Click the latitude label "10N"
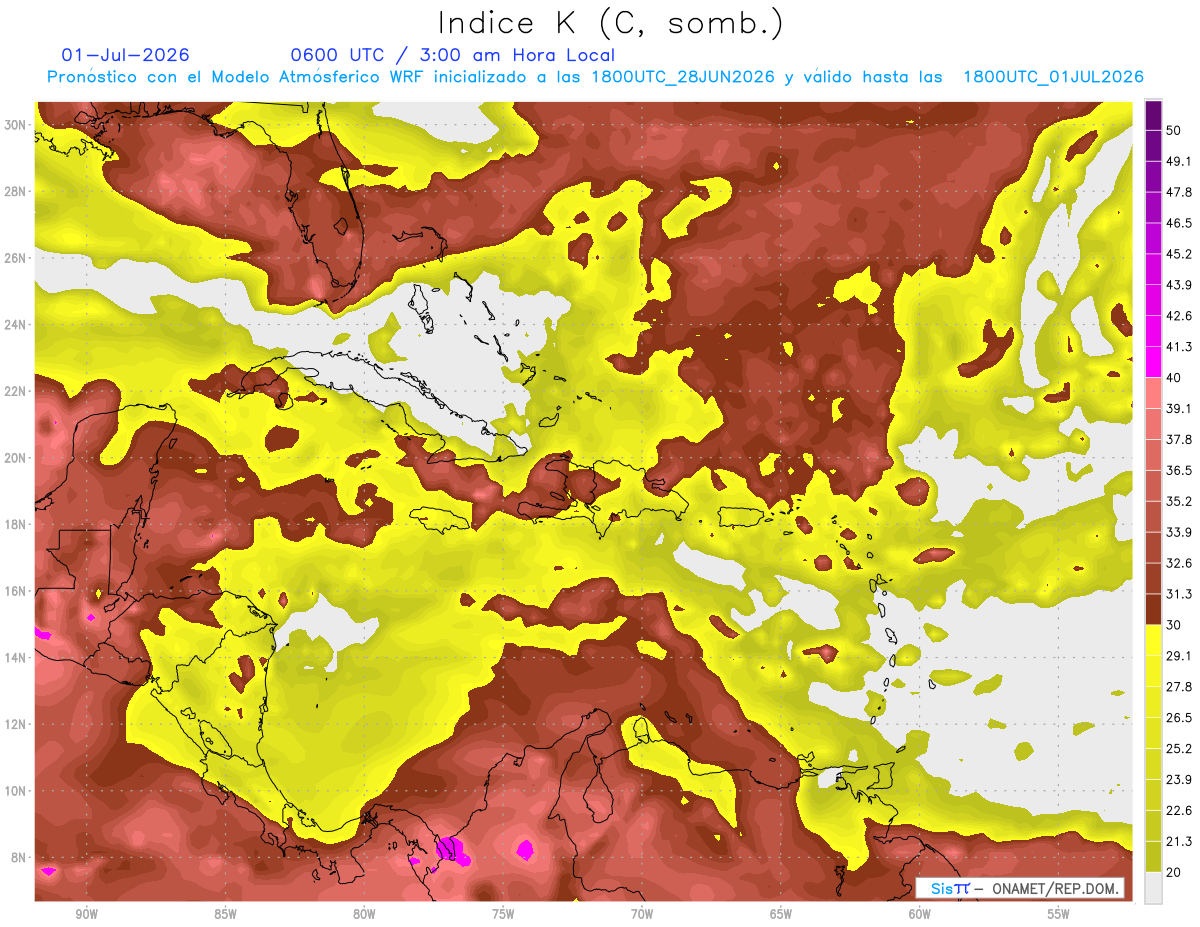Screen dimensions: 1200x927 17,791
